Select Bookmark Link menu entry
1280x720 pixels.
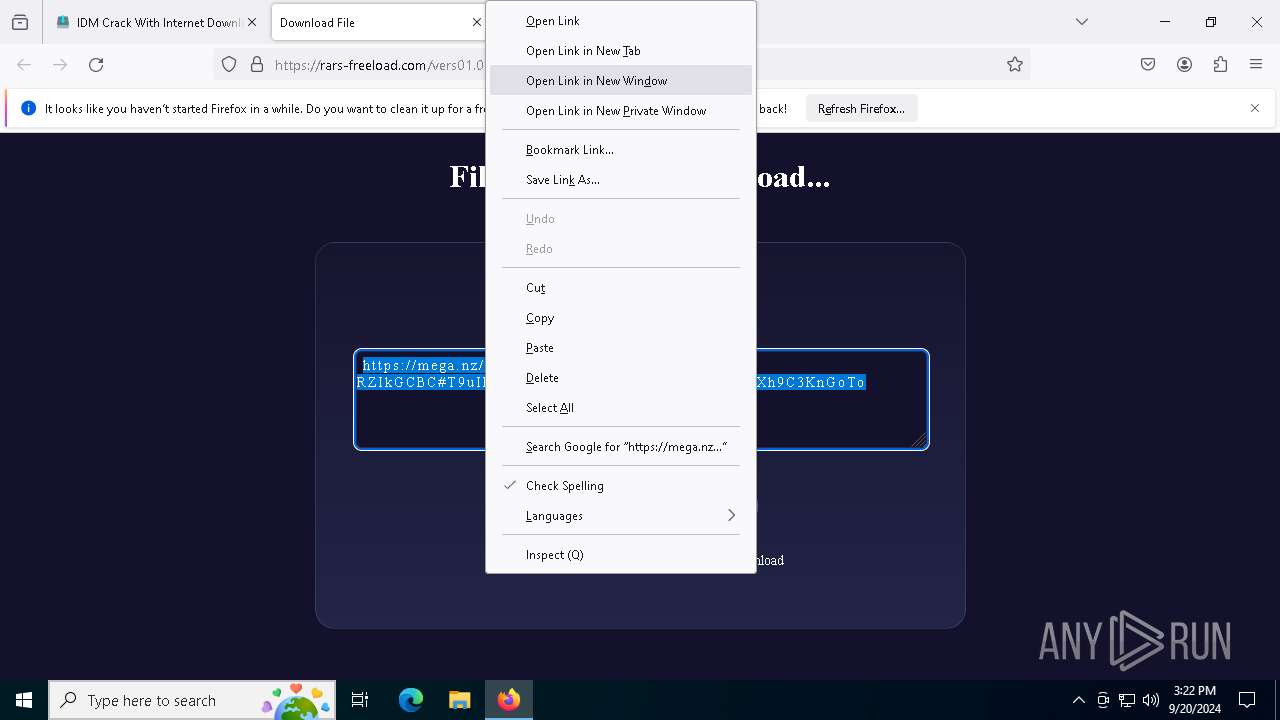click(x=621, y=150)
